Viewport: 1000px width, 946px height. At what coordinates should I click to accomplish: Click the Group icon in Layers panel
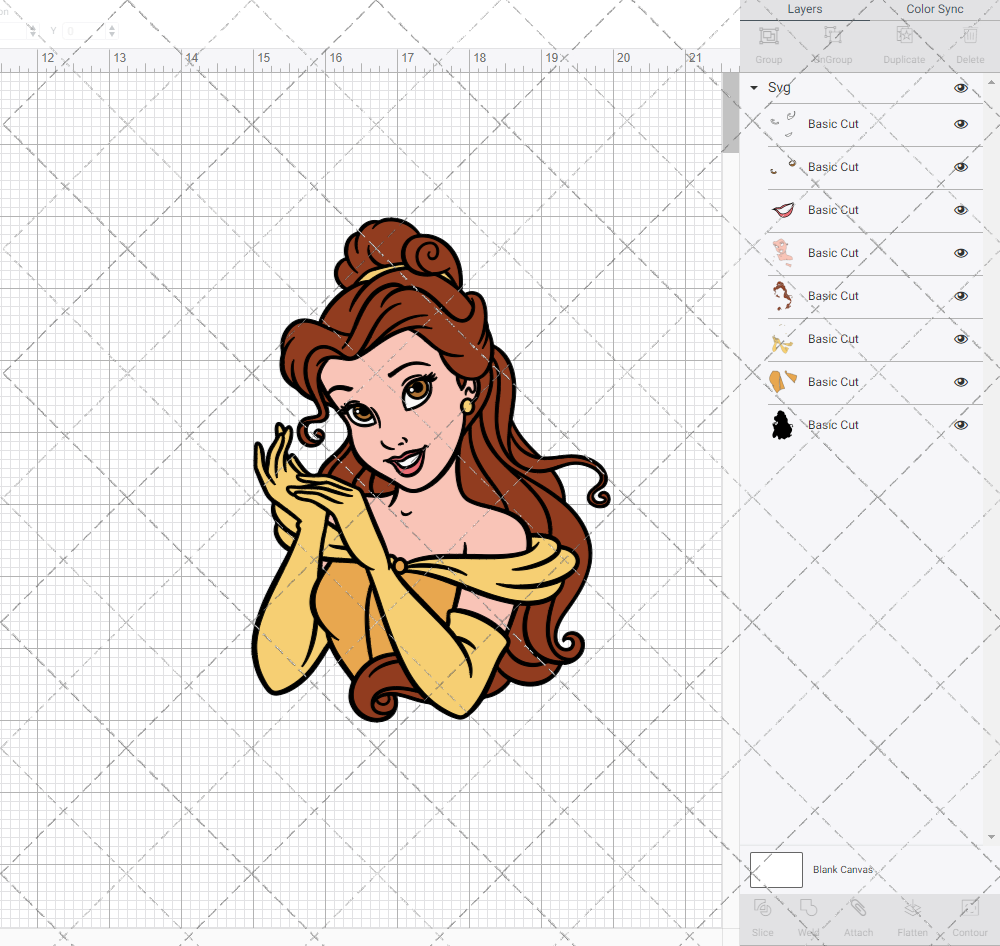click(x=768, y=36)
